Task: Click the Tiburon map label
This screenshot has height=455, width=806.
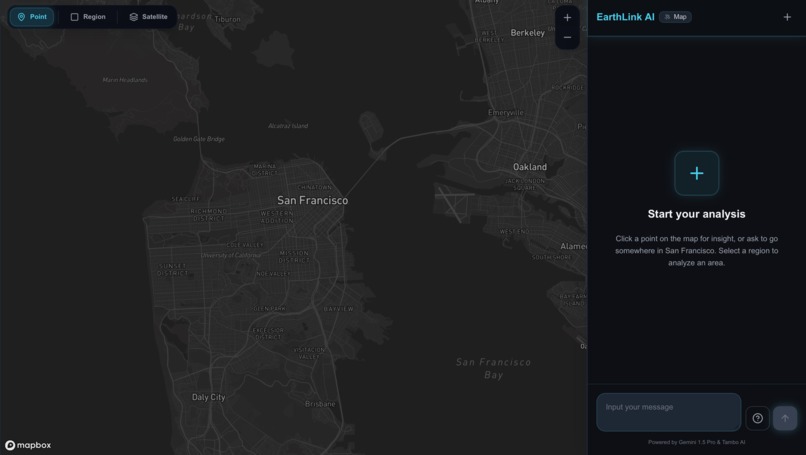Action: (x=227, y=19)
